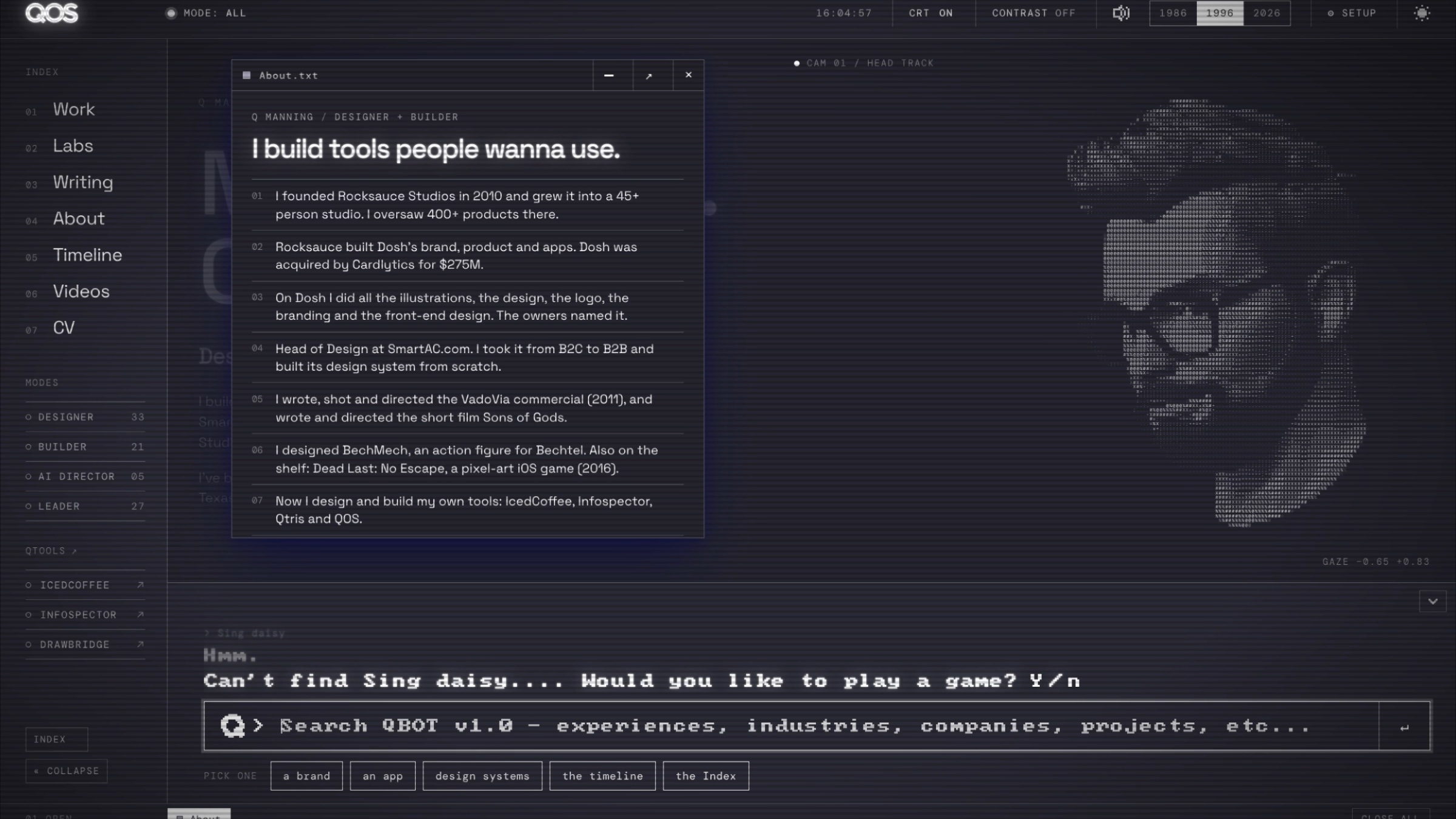Collapse QBOT panel with chevron
Viewport: 1456px width, 819px height.
tap(1433, 601)
